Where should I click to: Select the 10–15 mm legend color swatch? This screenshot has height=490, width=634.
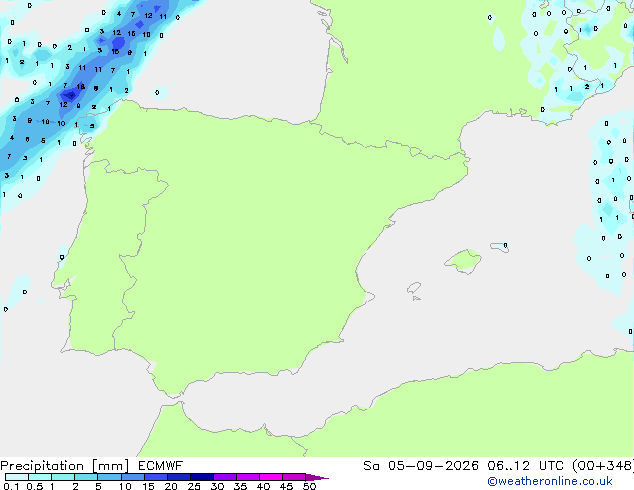(132, 477)
